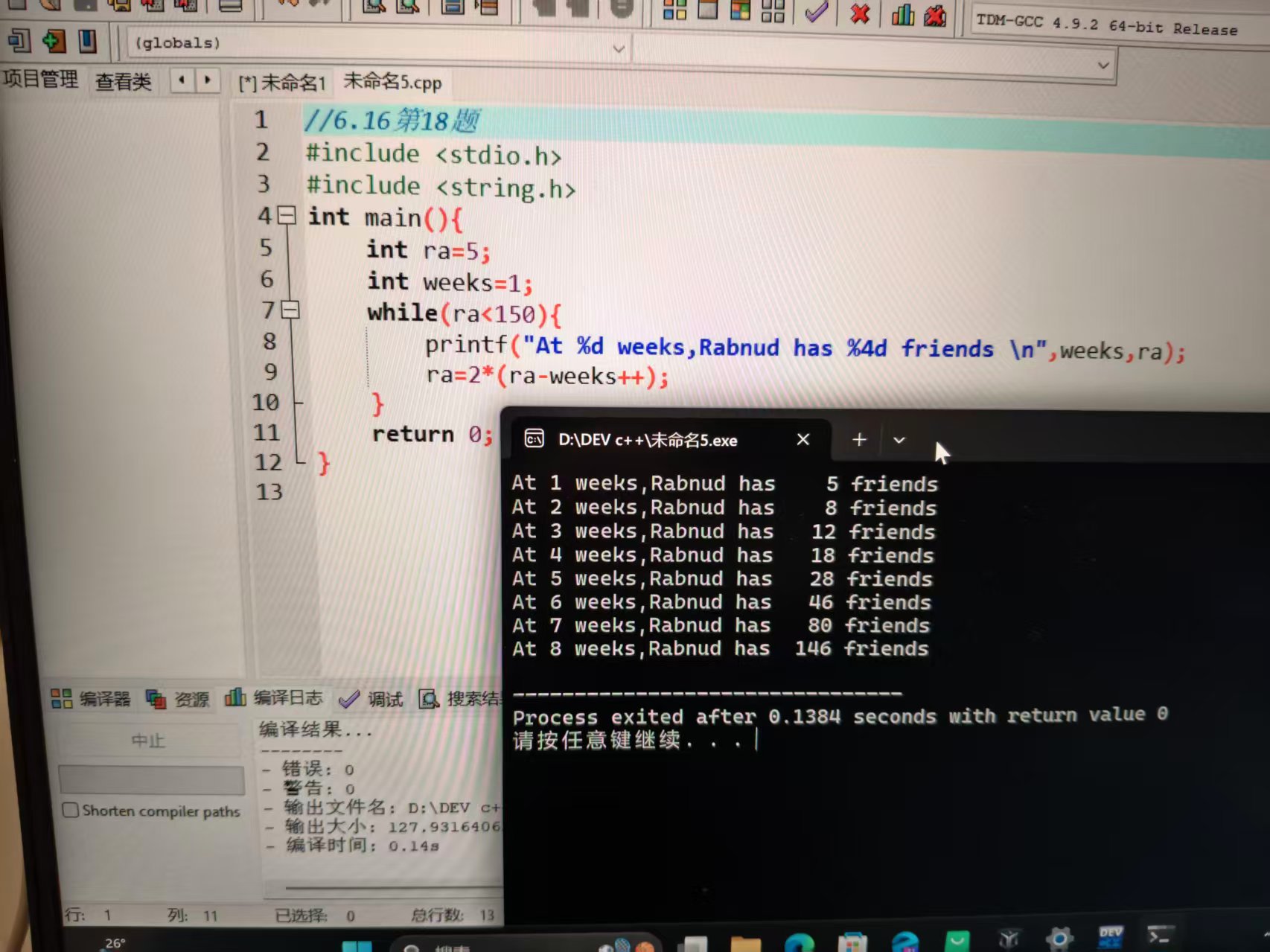Switch to the 未命名1 editor tab
This screenshot has height=952, width=1270.
[283, 83]
